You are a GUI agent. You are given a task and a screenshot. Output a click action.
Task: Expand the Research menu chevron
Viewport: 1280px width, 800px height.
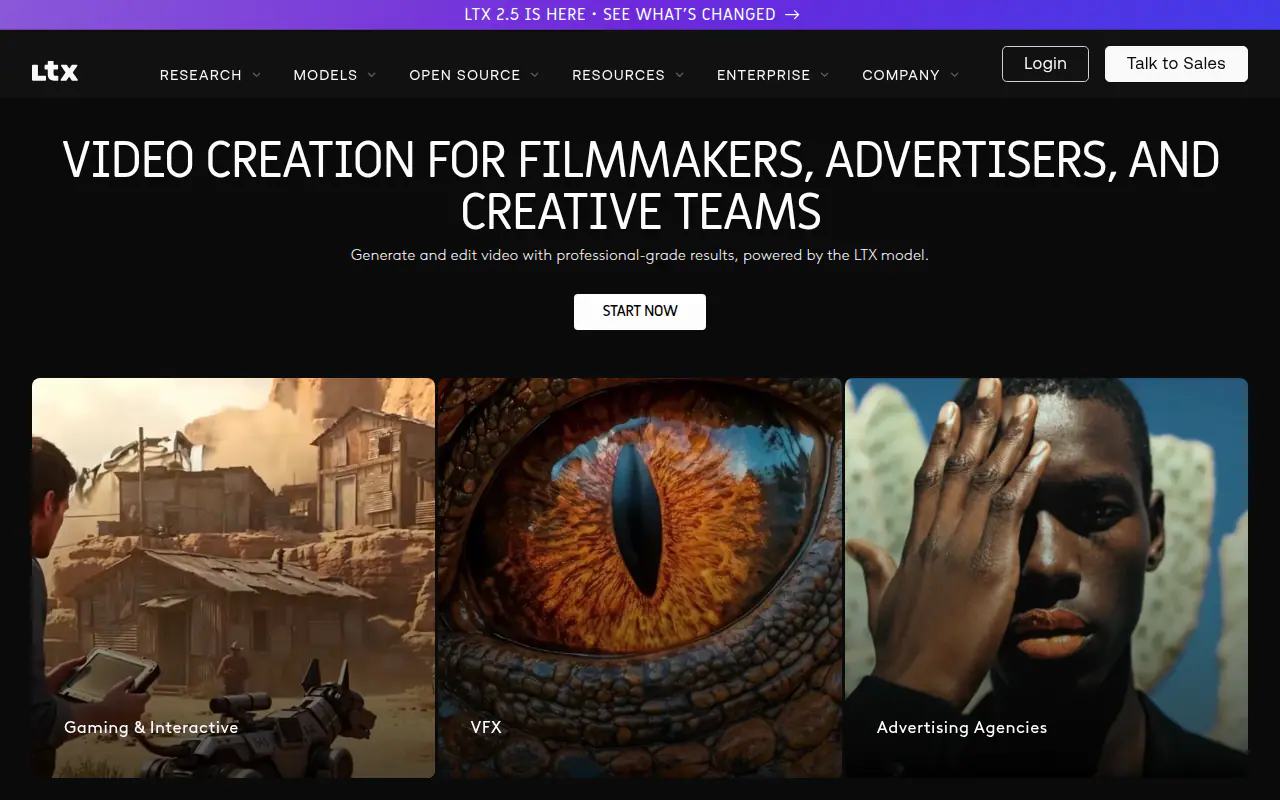coord(257,75)
